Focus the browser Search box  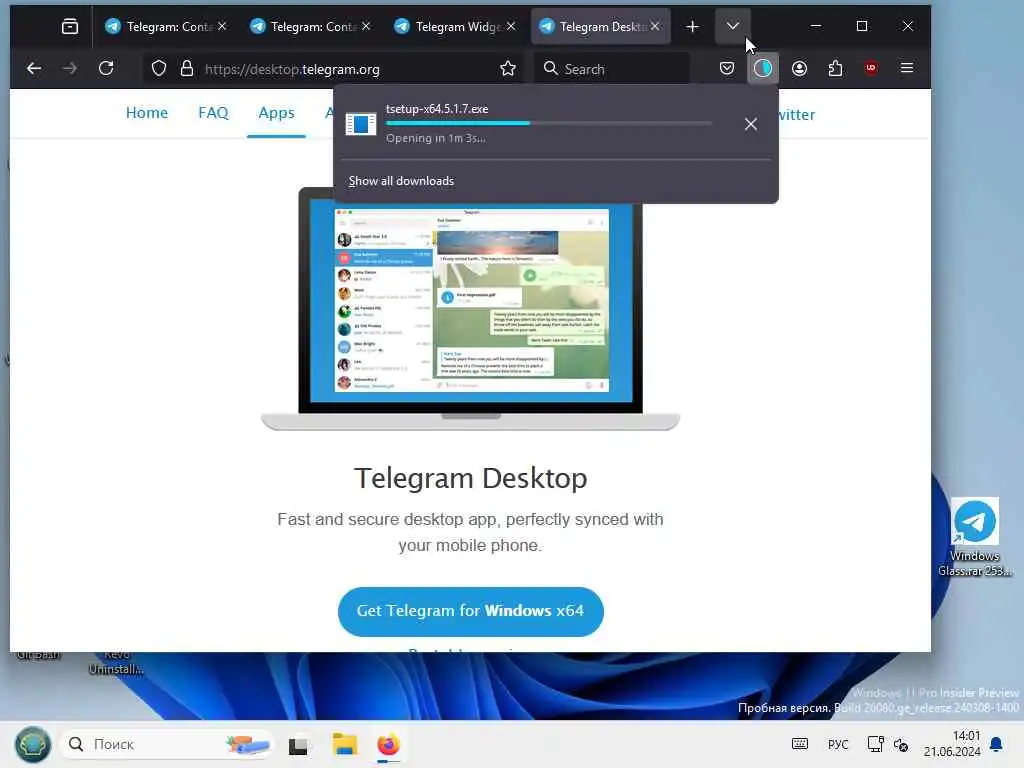point(613,69)
